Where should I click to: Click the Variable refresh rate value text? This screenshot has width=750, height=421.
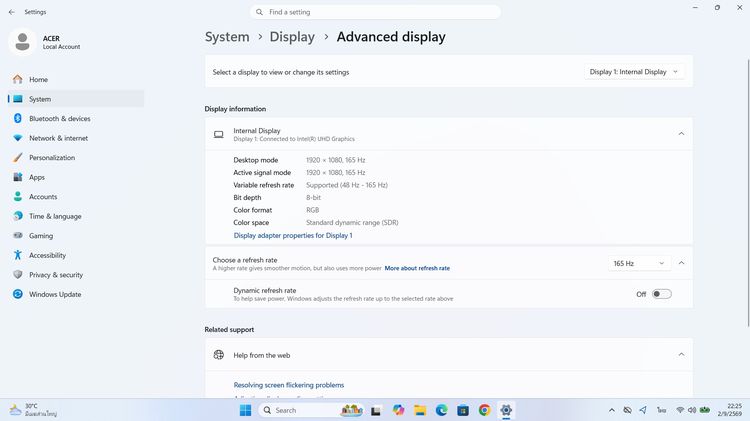pyautogui.click(x=347, y=185)
